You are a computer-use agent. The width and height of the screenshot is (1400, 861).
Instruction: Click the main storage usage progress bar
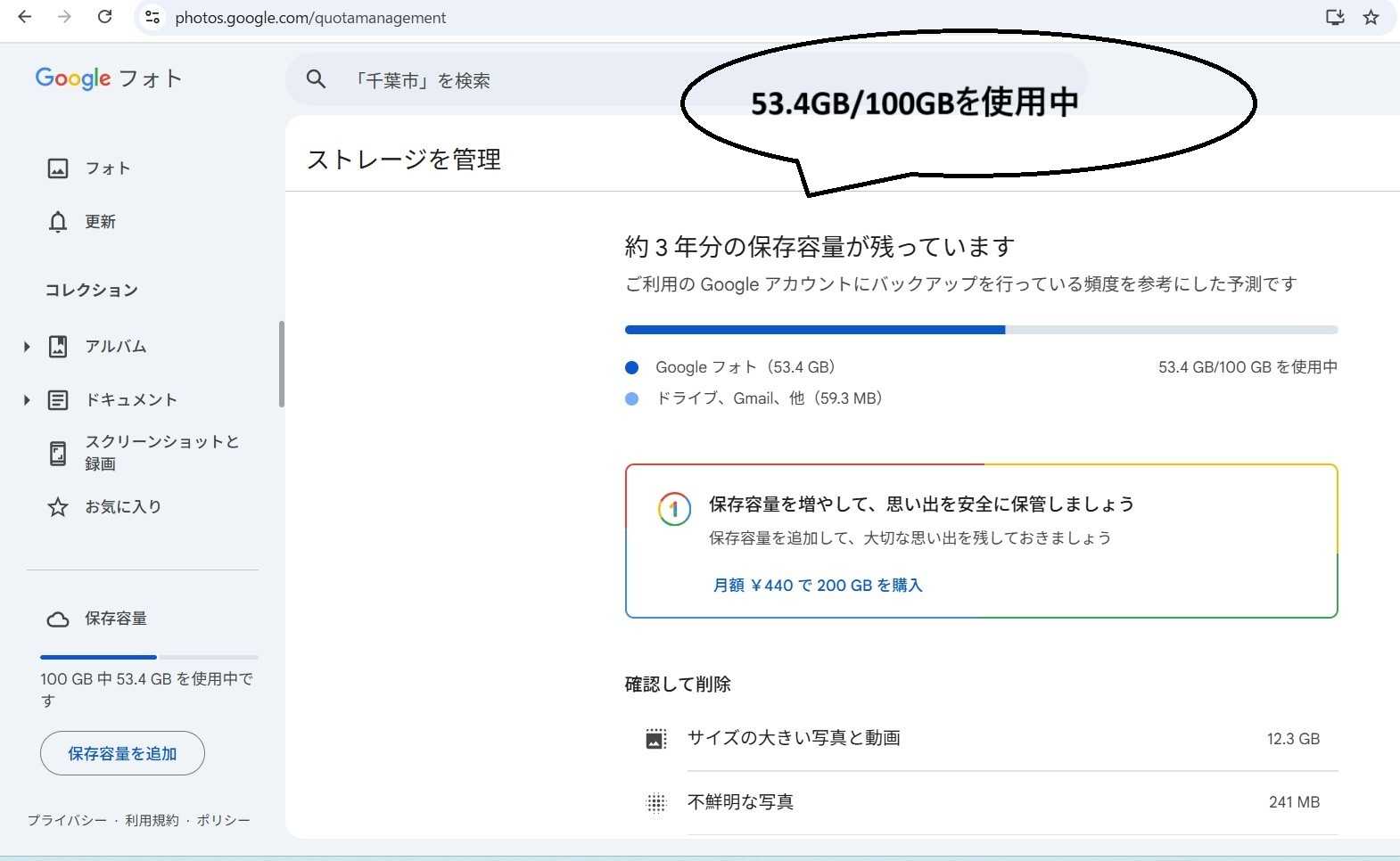[981, 330]
